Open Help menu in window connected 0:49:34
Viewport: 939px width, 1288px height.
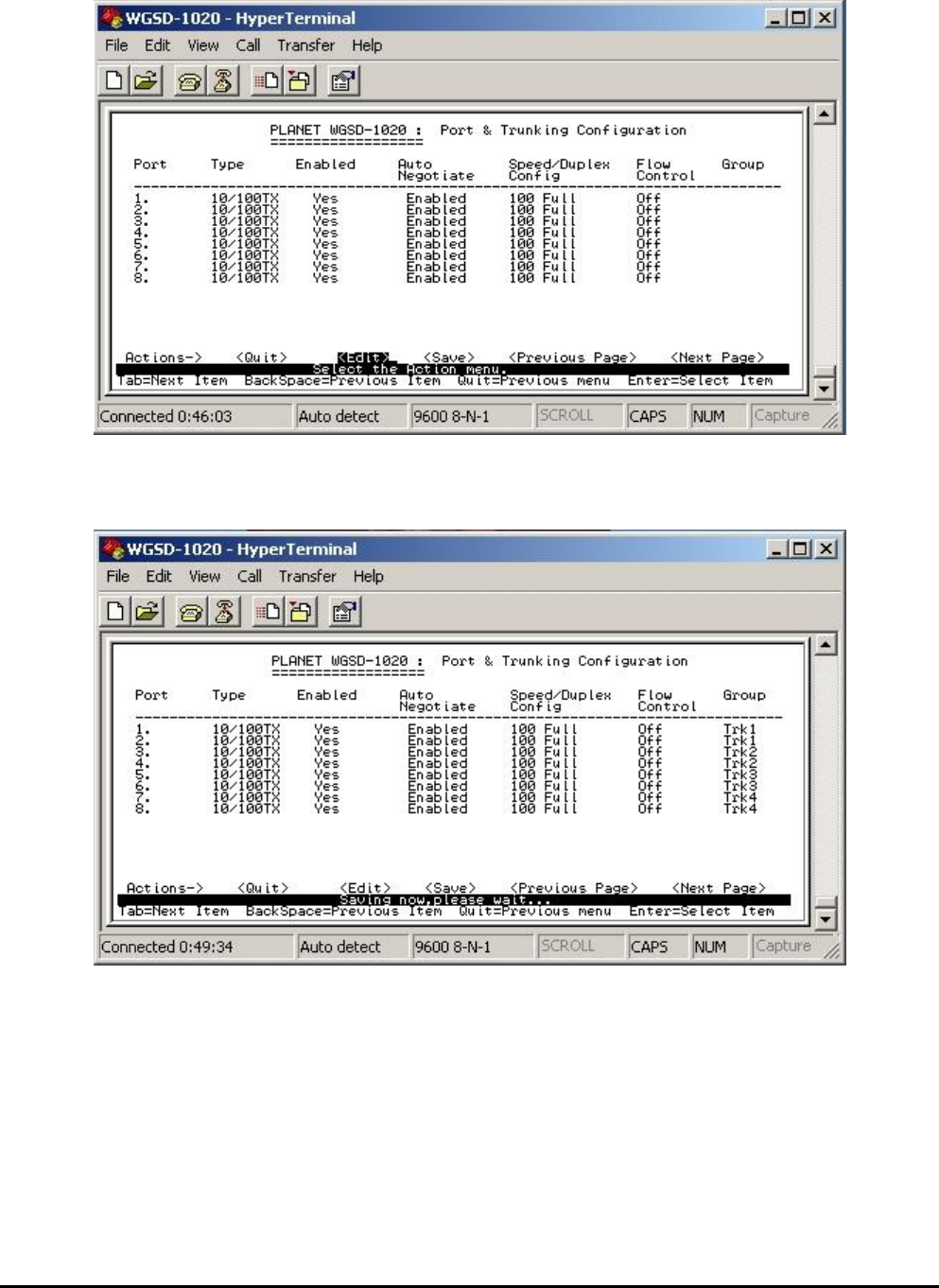click(368, 576)
